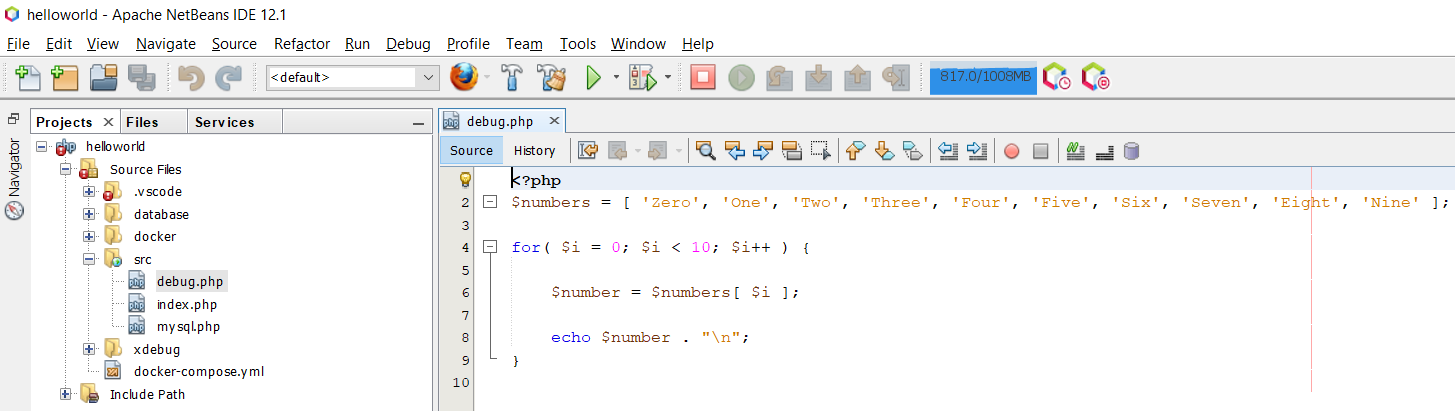Click the Open Project folder icon
The height and width of the screenshot is (411, 1455).
[x=104, y=77]
